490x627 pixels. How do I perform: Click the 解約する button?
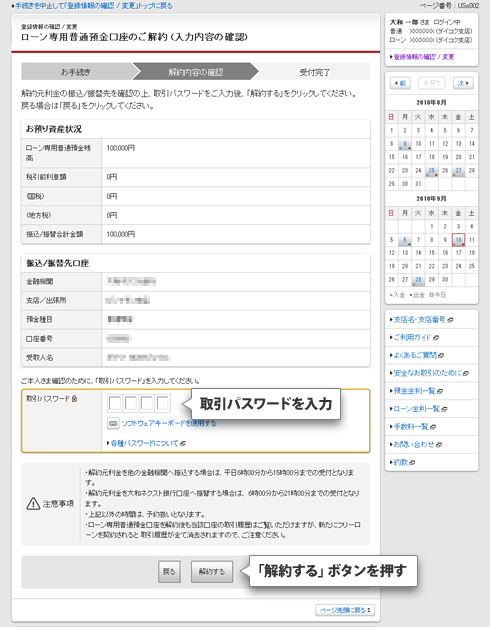point(212,571)
